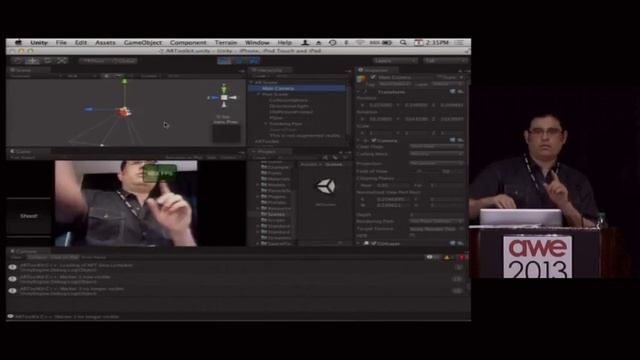
Task: Open the Terrain menu
Action: (x=226, y=42)
